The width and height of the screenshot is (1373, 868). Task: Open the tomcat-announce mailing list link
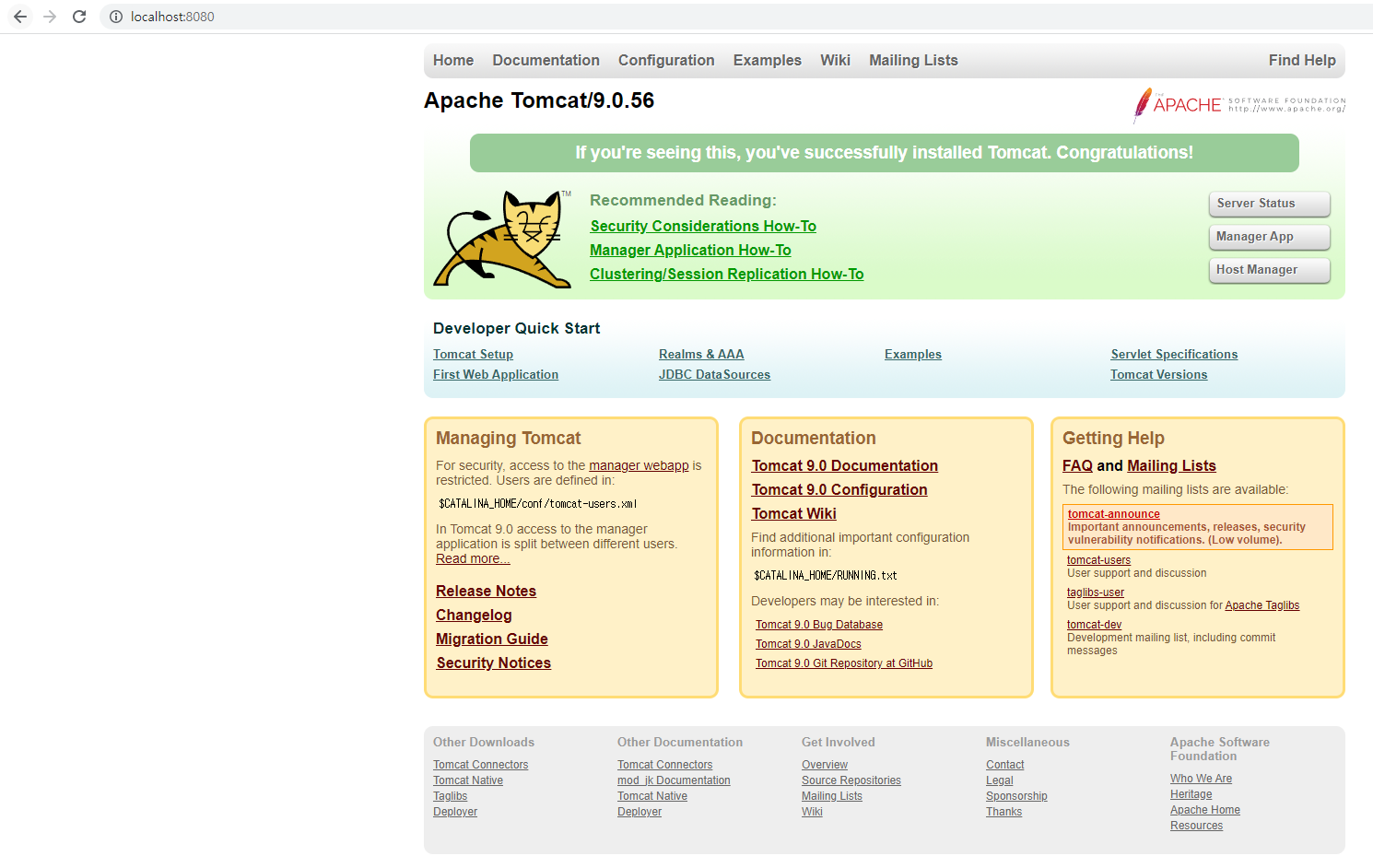pos(1113,514)
